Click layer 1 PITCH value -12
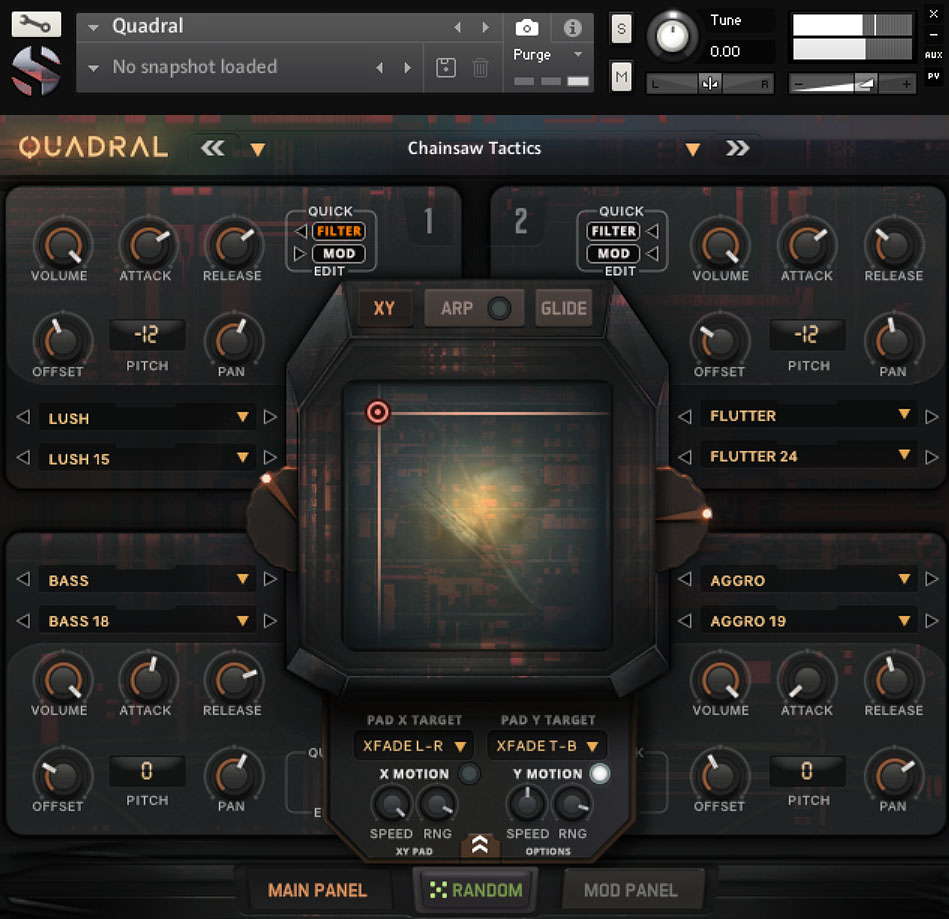Screen dimensions: 949x919 click(147, 335)
